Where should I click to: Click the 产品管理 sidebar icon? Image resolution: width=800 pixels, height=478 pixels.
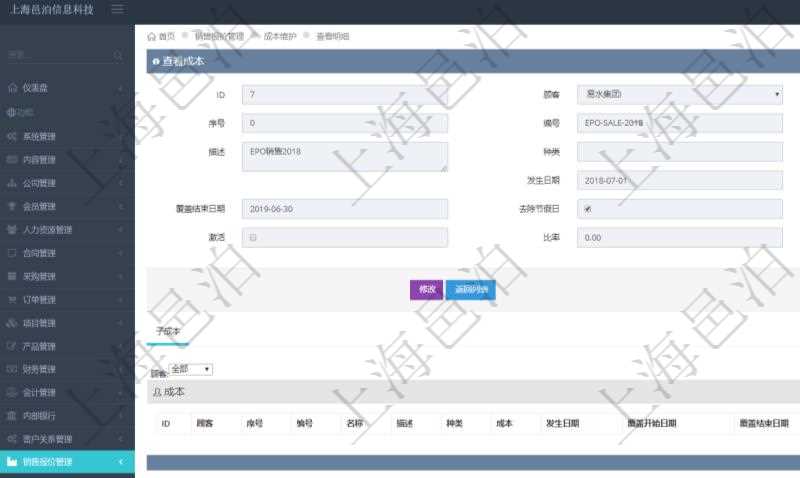pos(12,346)
